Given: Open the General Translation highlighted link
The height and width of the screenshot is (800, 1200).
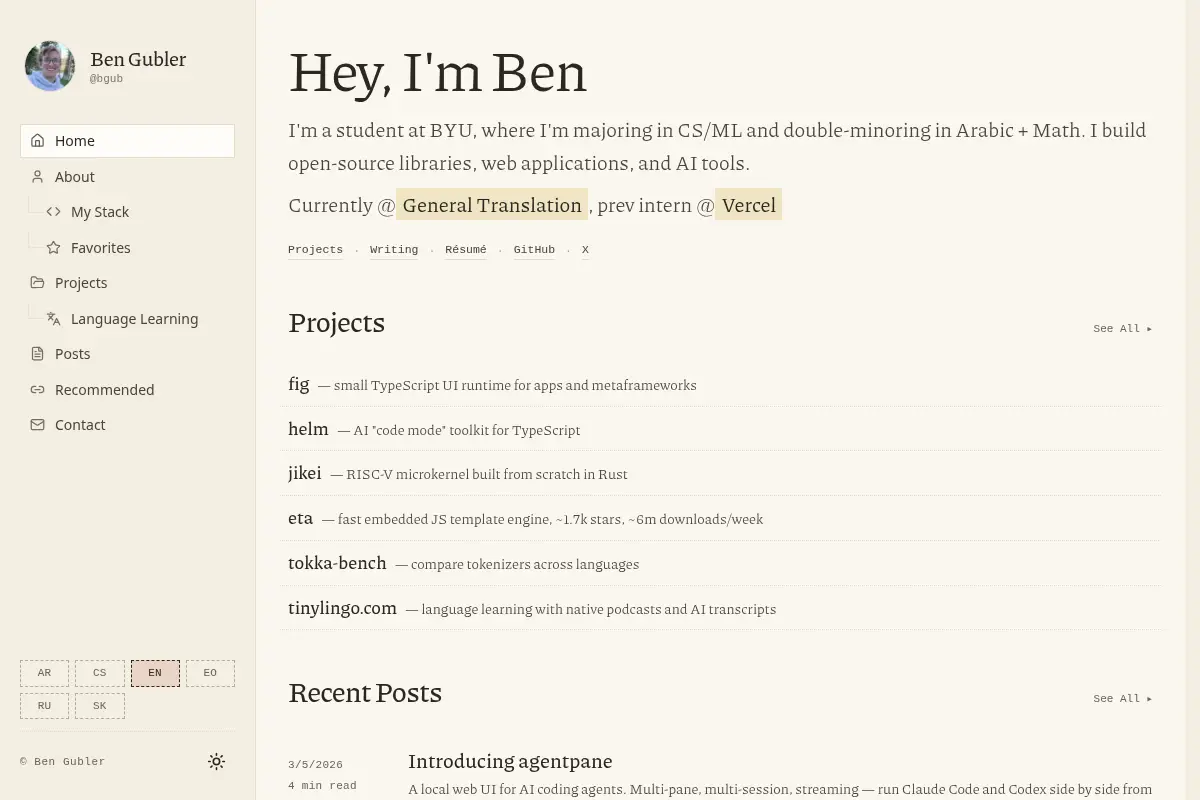Looking at the screenshot, I should click(492, 205).
